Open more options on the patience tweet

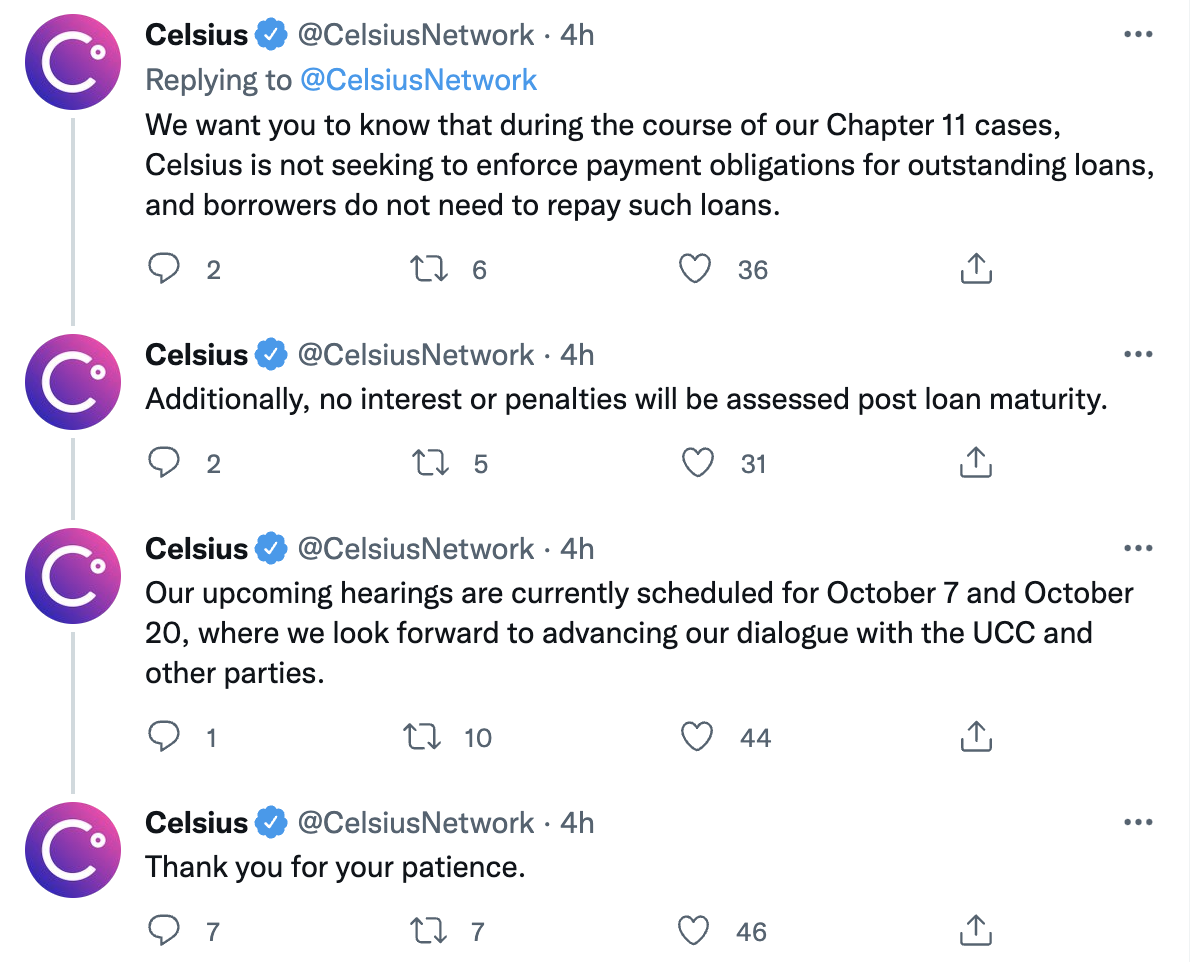1138,822
